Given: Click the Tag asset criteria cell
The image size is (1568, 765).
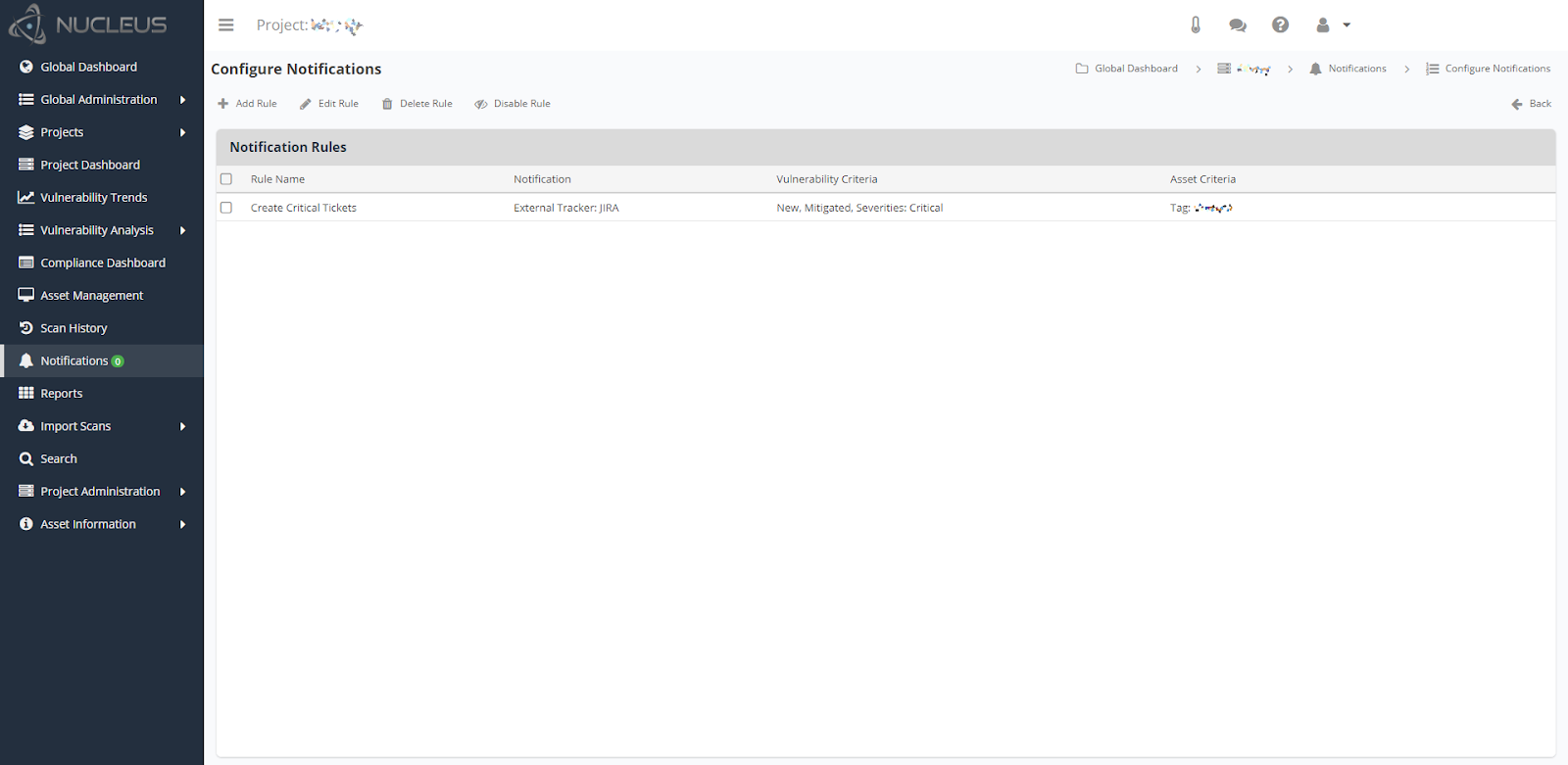Looking at the screenshot, I should [1201, 208].
